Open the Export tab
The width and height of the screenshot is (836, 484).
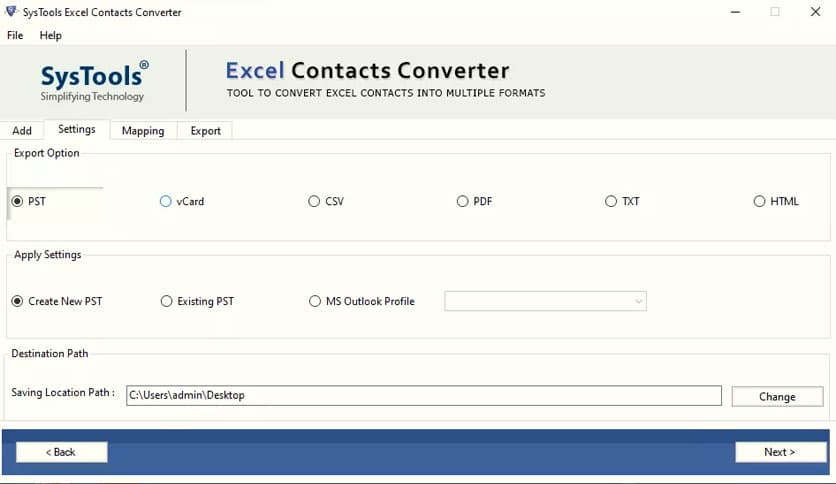205,131
